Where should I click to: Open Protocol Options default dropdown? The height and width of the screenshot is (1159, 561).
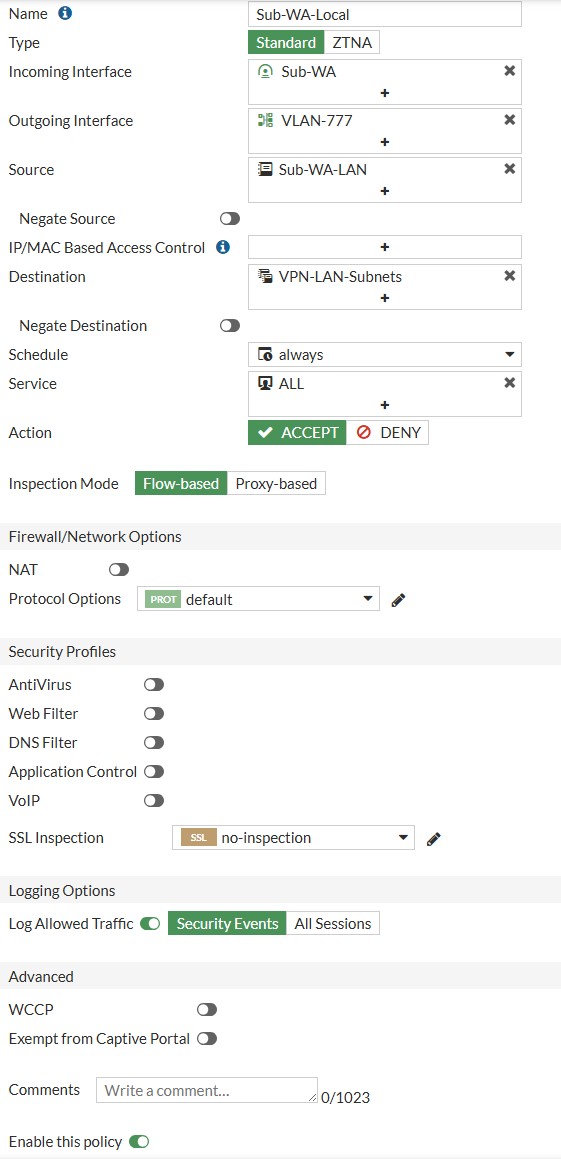(x=258, y=599)
